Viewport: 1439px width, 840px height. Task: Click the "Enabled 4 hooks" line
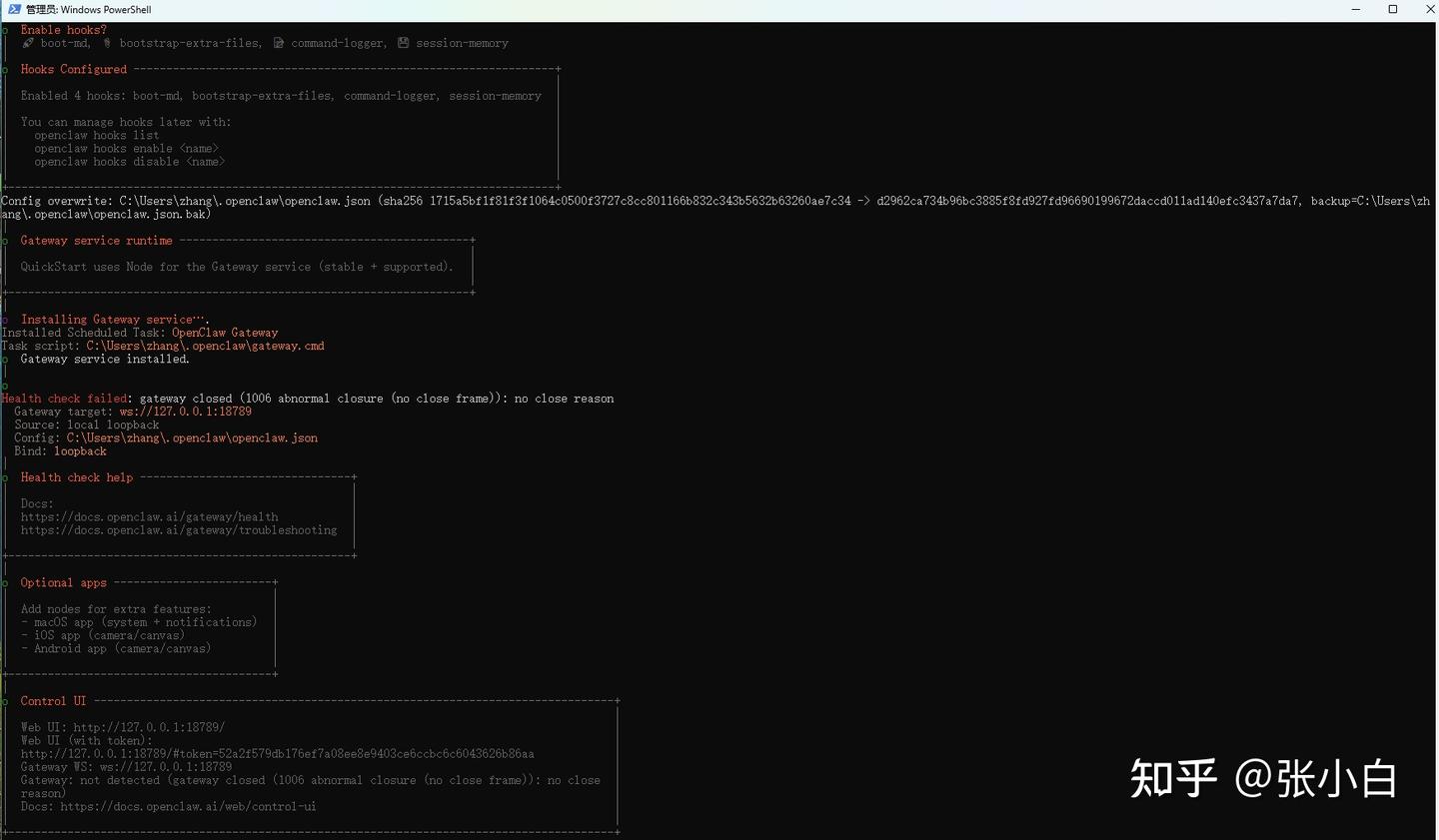pos(281,96)
